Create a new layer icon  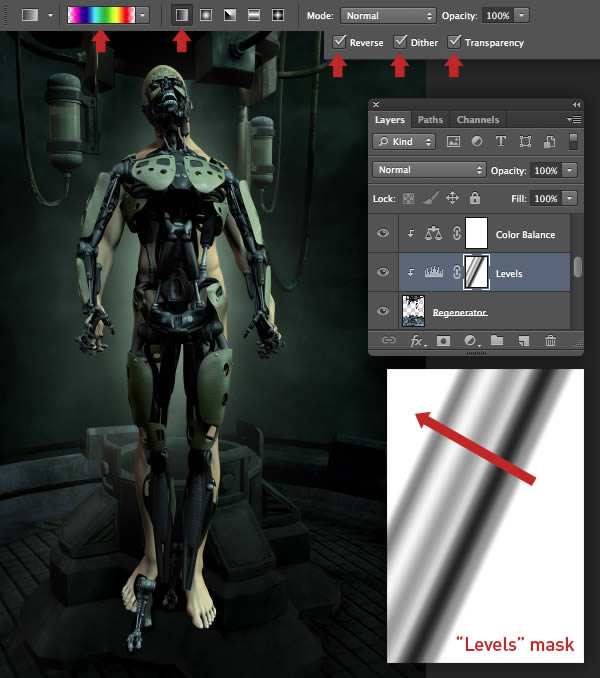(x=524, y=341)
